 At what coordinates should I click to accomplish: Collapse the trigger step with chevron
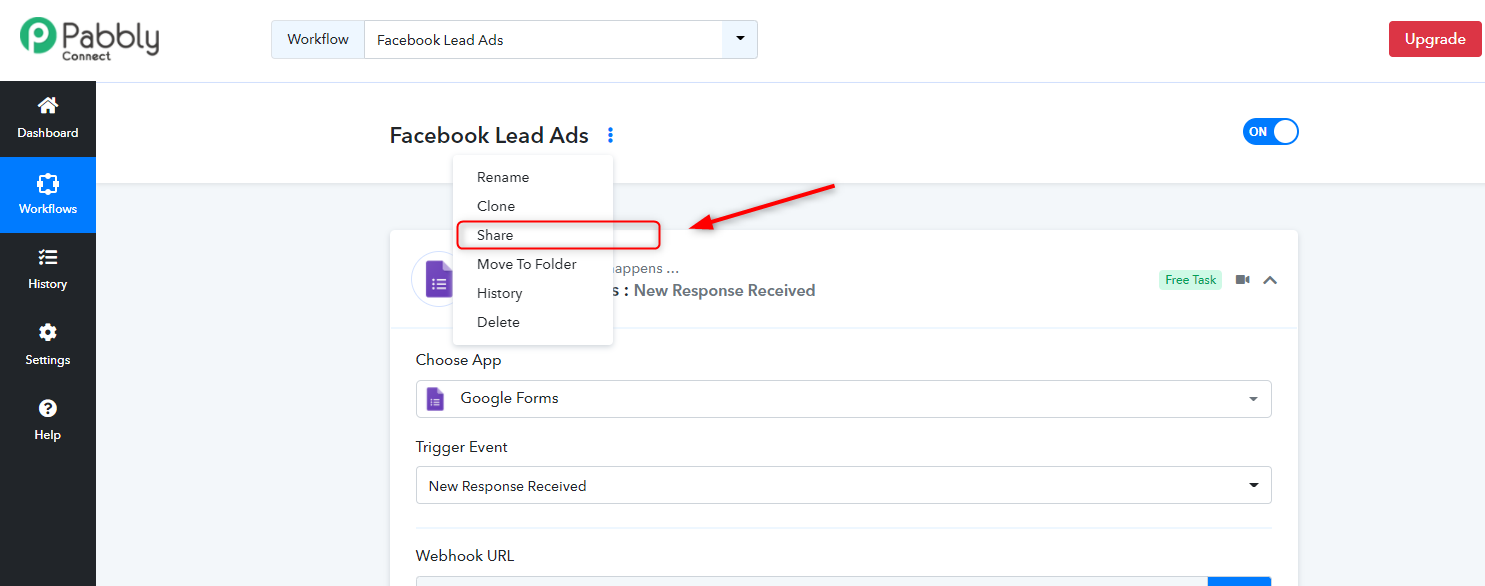(x=1270, y=280)
